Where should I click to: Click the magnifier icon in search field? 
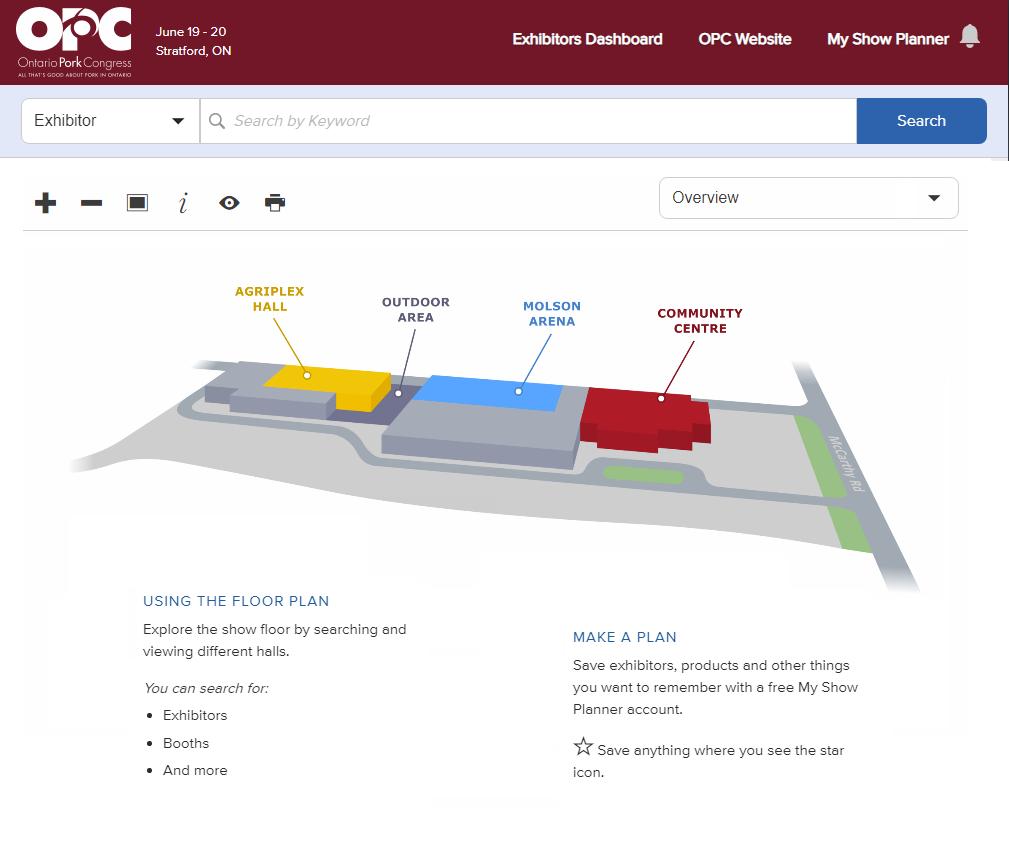(217, 121)
